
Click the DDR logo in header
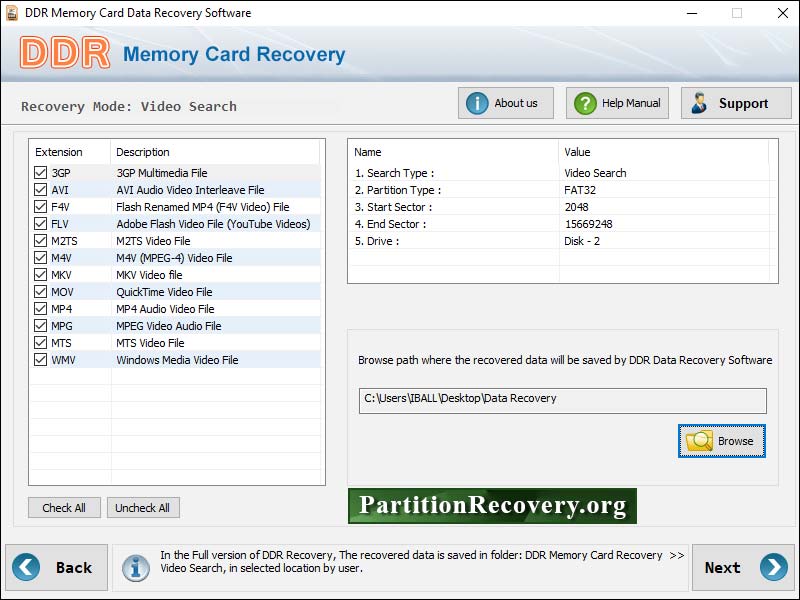(x=65, y=53)
